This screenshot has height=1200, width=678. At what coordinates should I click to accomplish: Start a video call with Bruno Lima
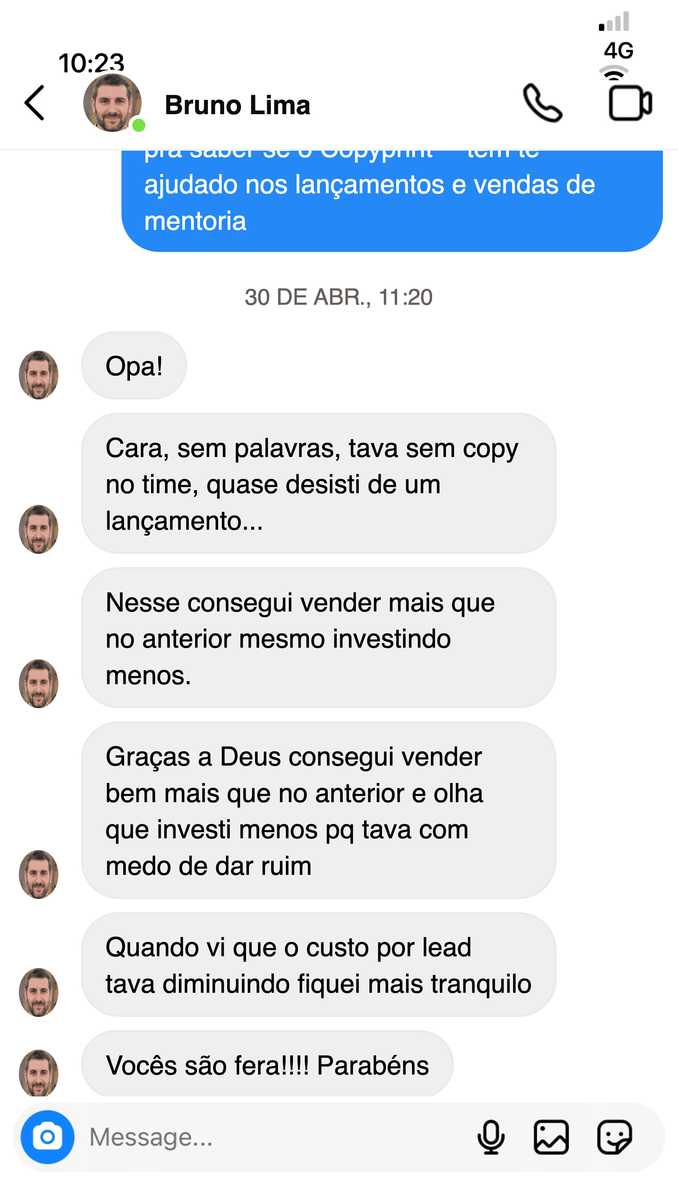coord(630,103)
